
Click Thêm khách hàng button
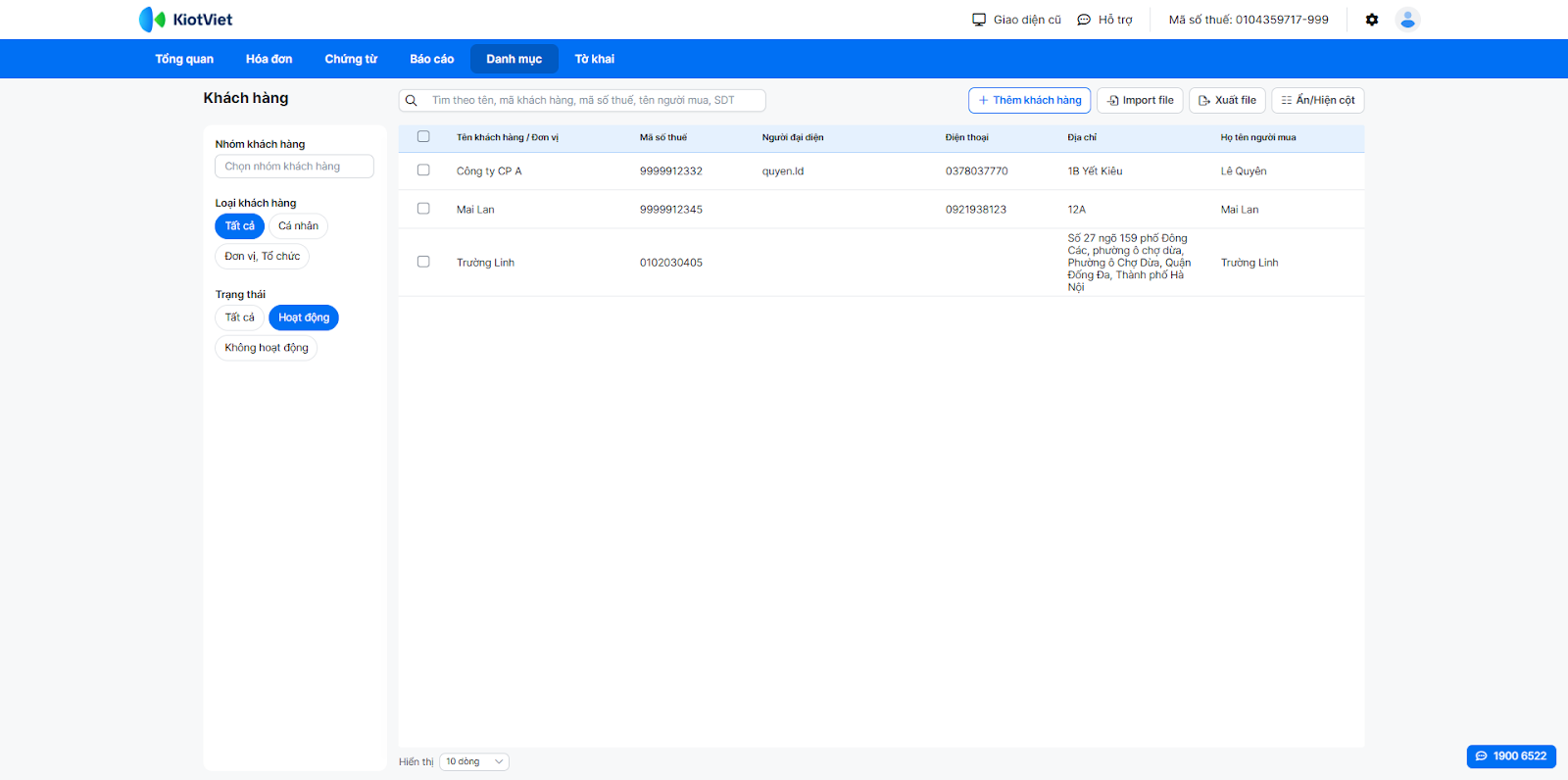pos(1029,101)
